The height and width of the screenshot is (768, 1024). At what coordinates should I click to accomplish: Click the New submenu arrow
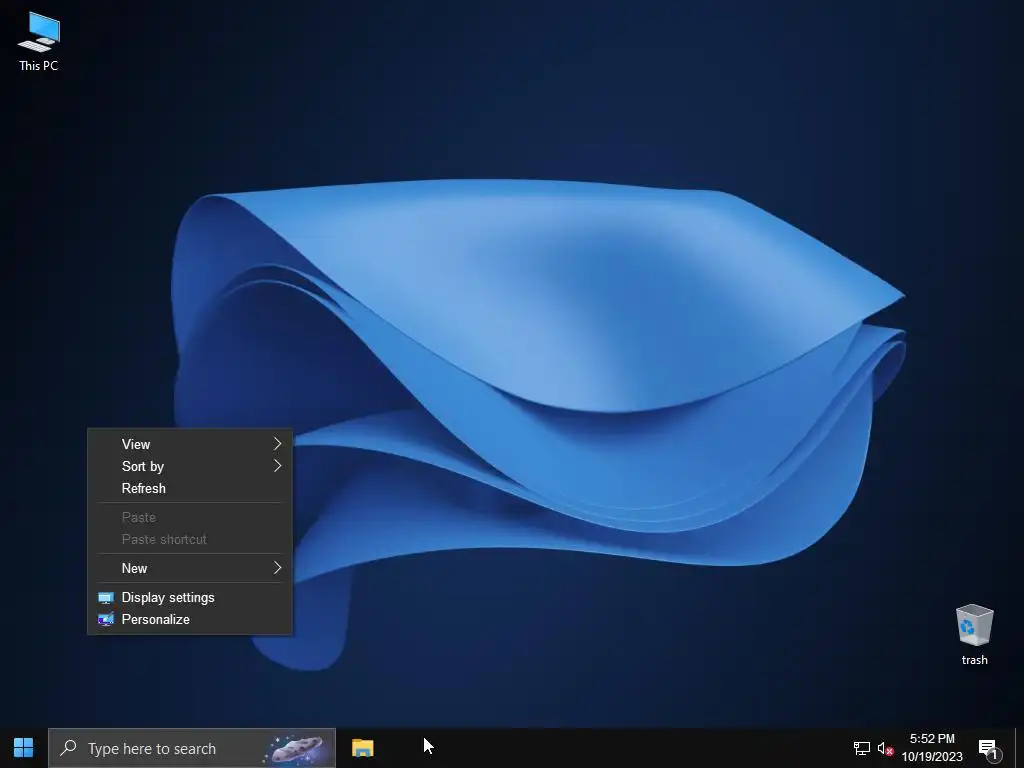pyautogui.click(x=278, y=568)
